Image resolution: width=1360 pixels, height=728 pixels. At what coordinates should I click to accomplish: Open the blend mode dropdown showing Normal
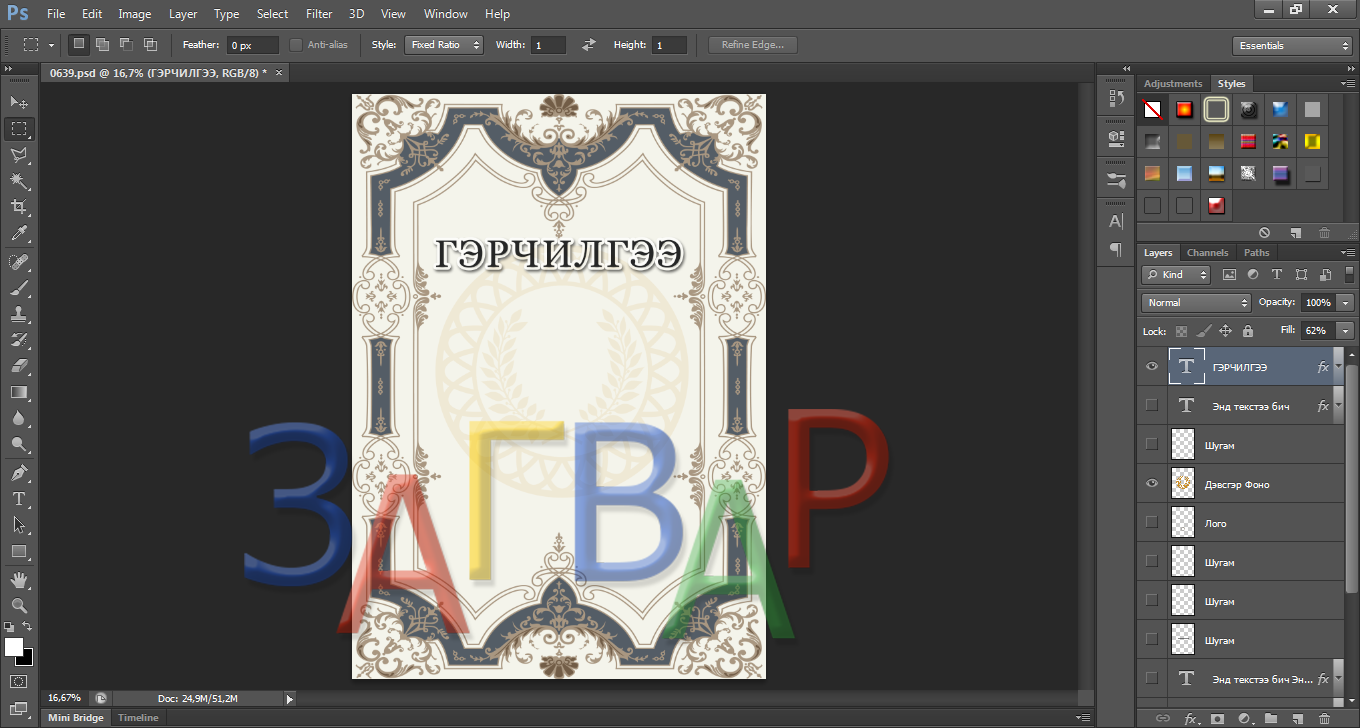(1196, 302)
